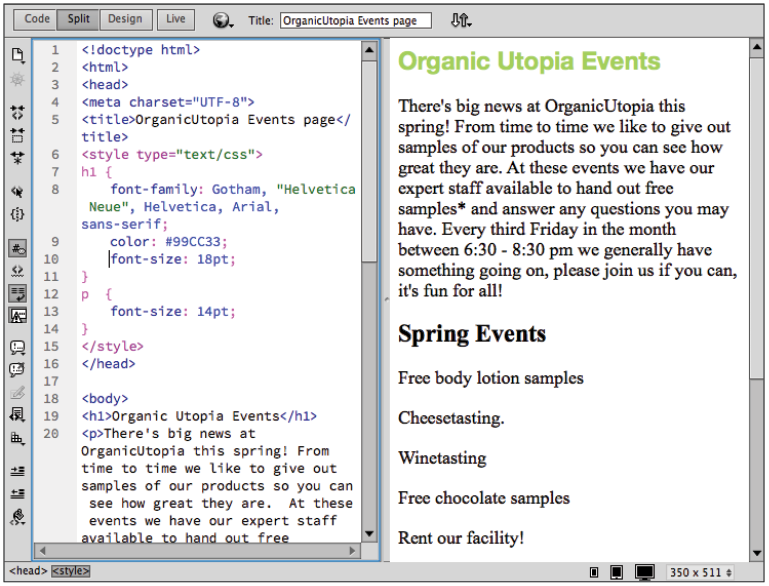Click the Balance Braces icon
The image size is (769, 586).
click(17, 214)
